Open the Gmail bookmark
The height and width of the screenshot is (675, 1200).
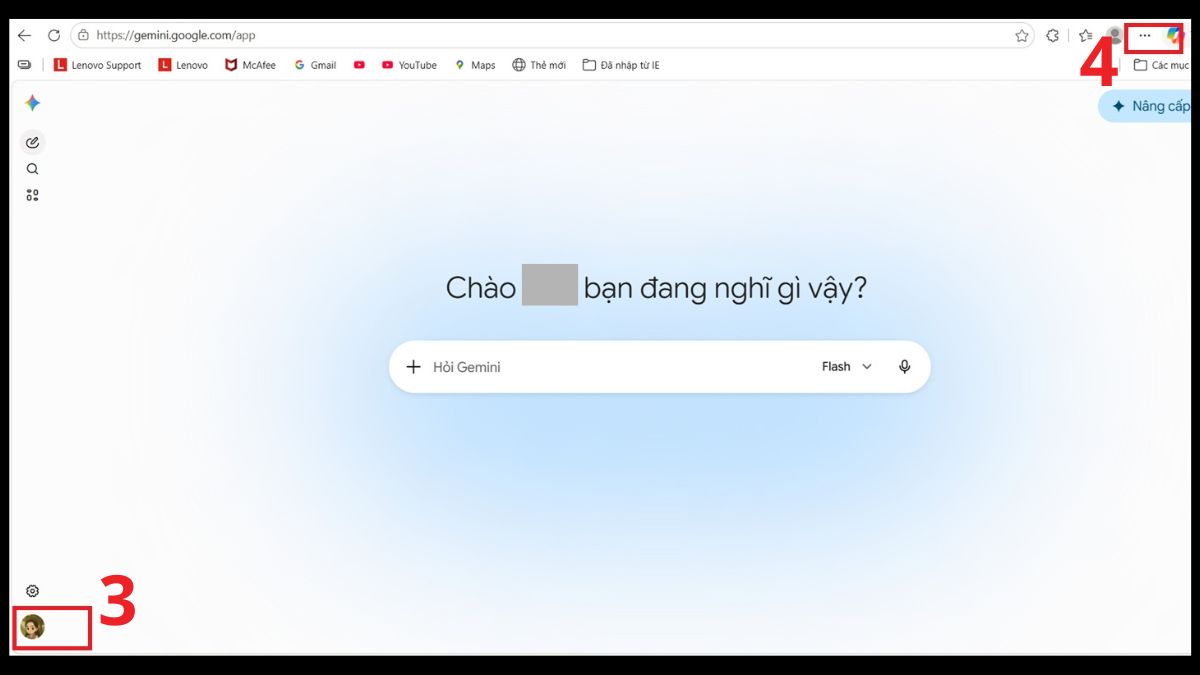pos(315,65)
